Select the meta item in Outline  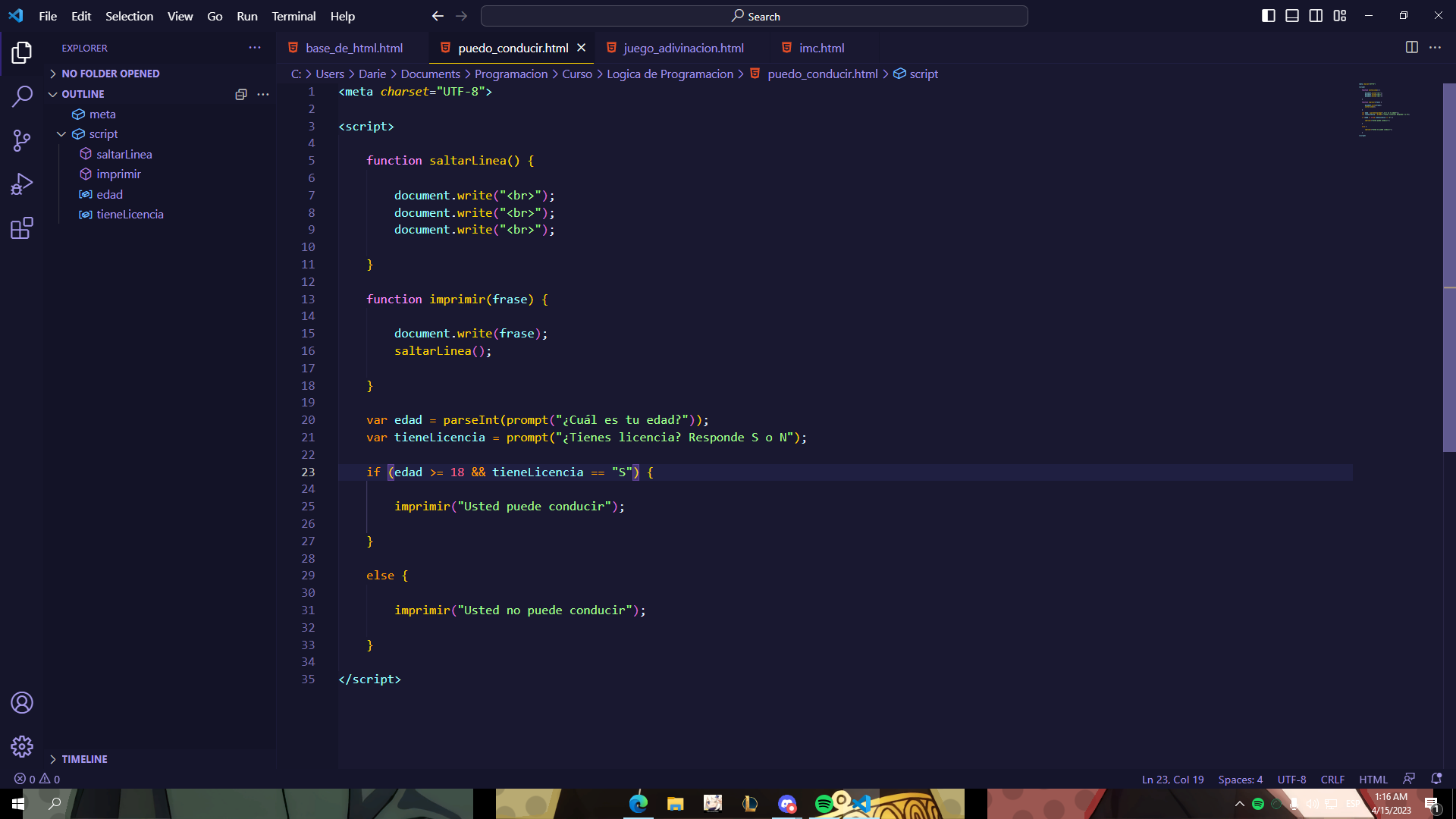pyautogui.click(x=102, y=115)
